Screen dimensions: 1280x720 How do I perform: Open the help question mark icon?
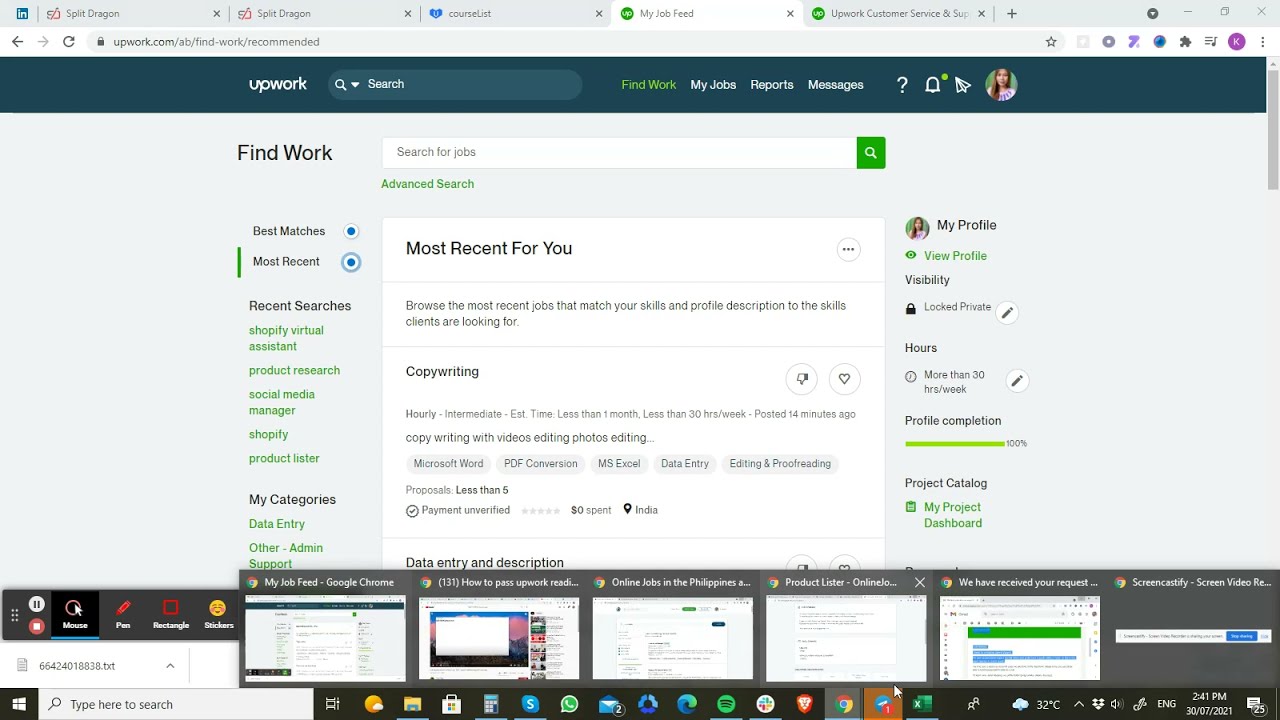902,85
